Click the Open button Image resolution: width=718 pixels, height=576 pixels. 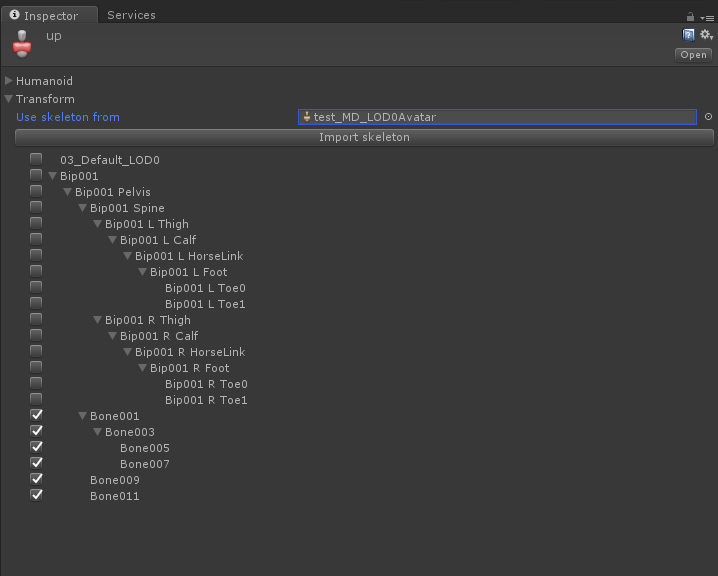693,55
